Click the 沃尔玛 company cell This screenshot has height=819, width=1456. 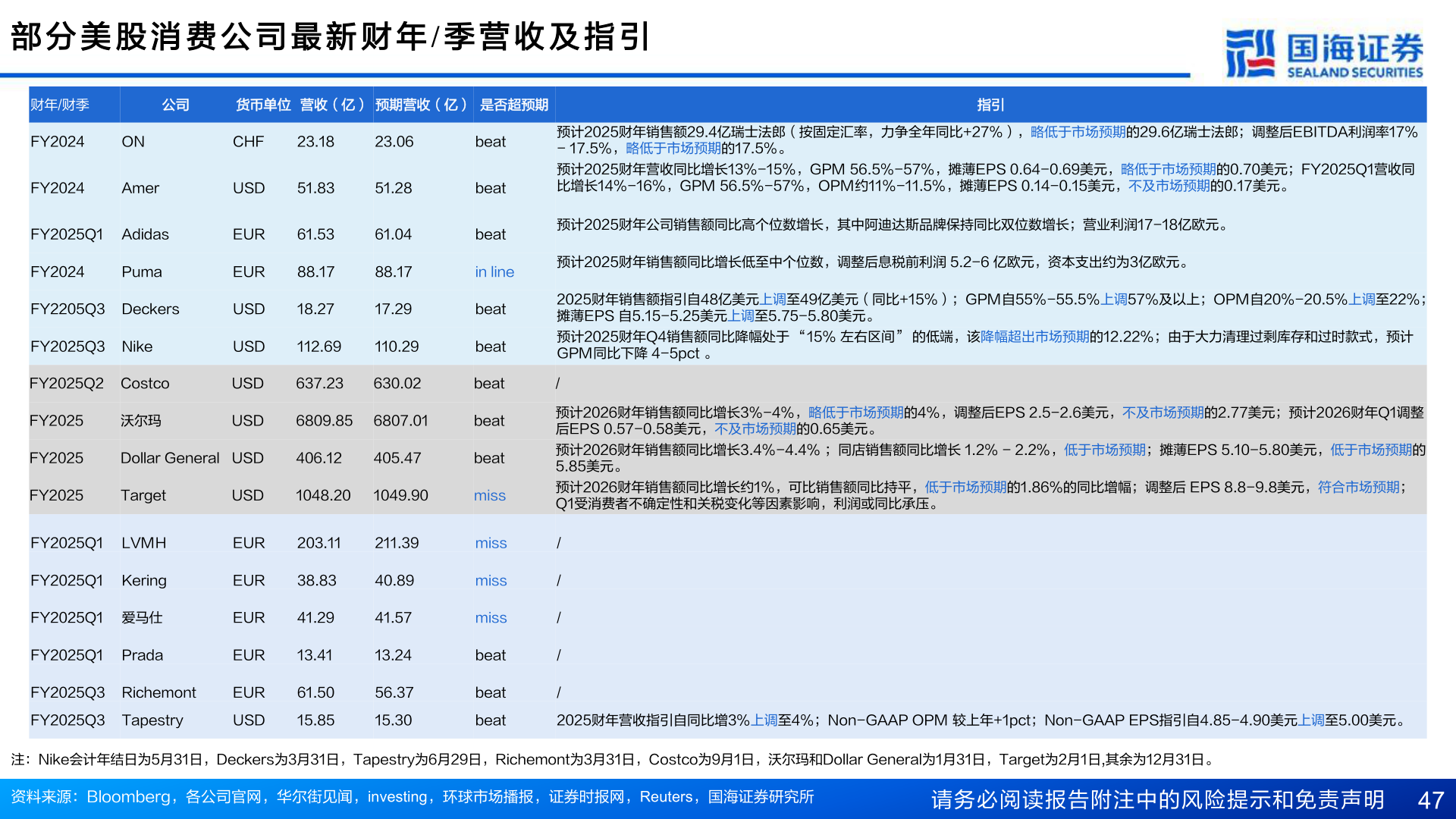coord(141,421)
